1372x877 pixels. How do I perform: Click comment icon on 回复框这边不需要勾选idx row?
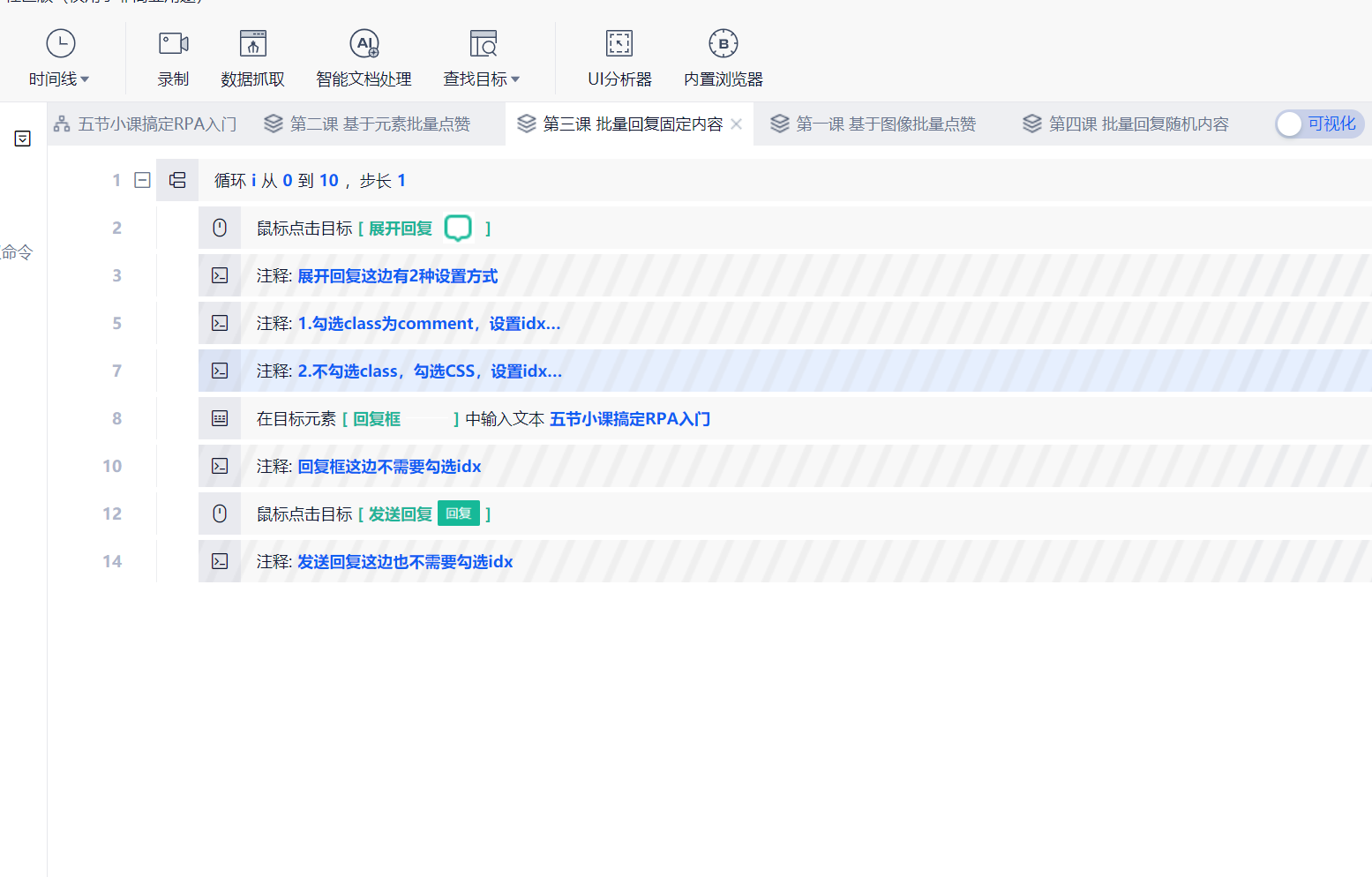tap(220, 466)
